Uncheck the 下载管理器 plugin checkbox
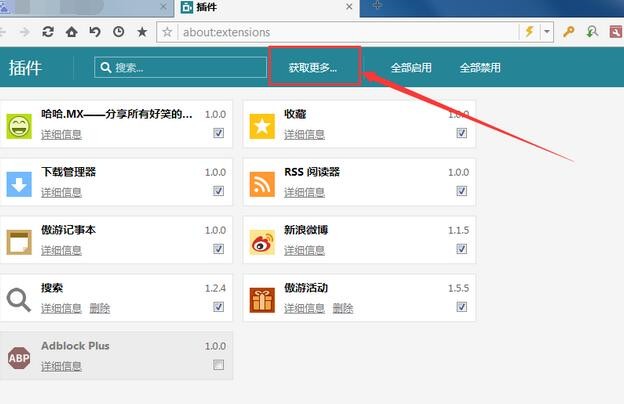Viewport: 624px width, 404px height. 218,191
